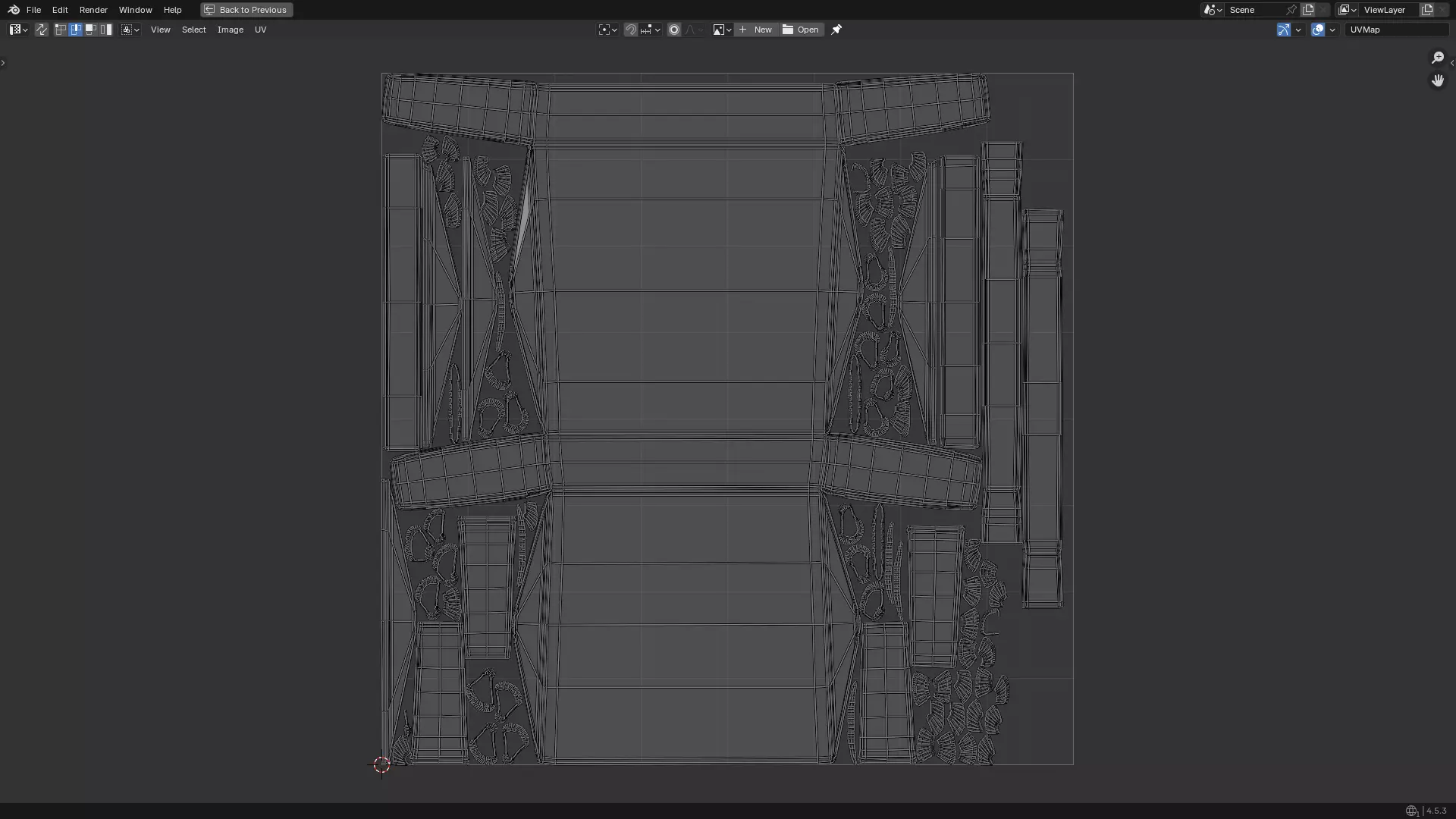1456x819 pixels.
Task: Open sticky selection mode dropdown
Action: click(130, 30)
